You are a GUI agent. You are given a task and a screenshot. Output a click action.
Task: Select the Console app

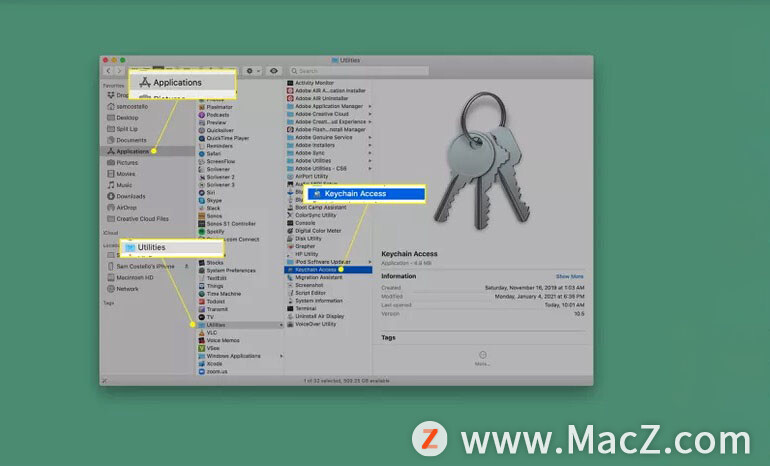click(x=304, y=223)
